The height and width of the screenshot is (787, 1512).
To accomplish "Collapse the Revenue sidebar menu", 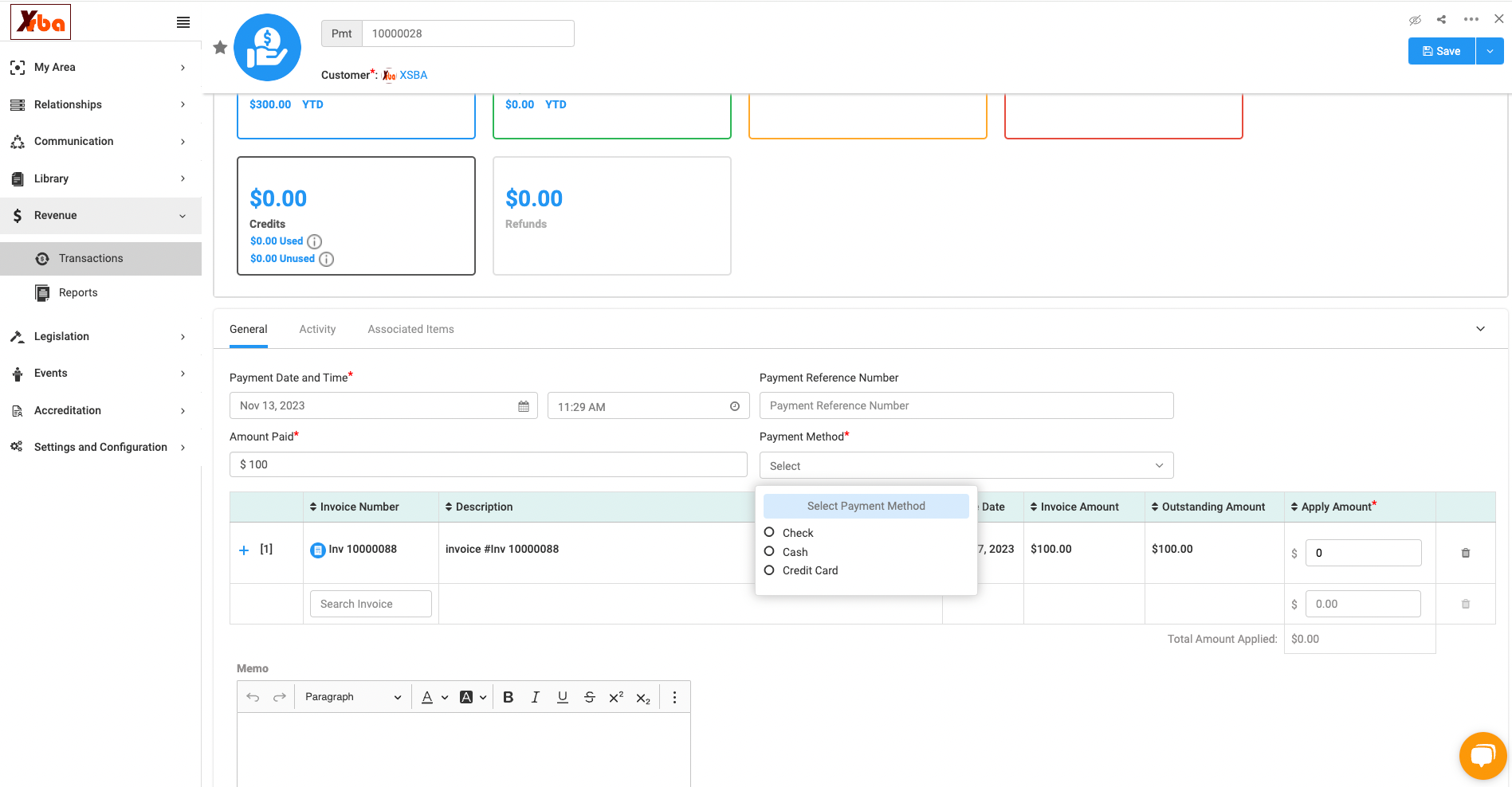I will (x=100, y=216).
